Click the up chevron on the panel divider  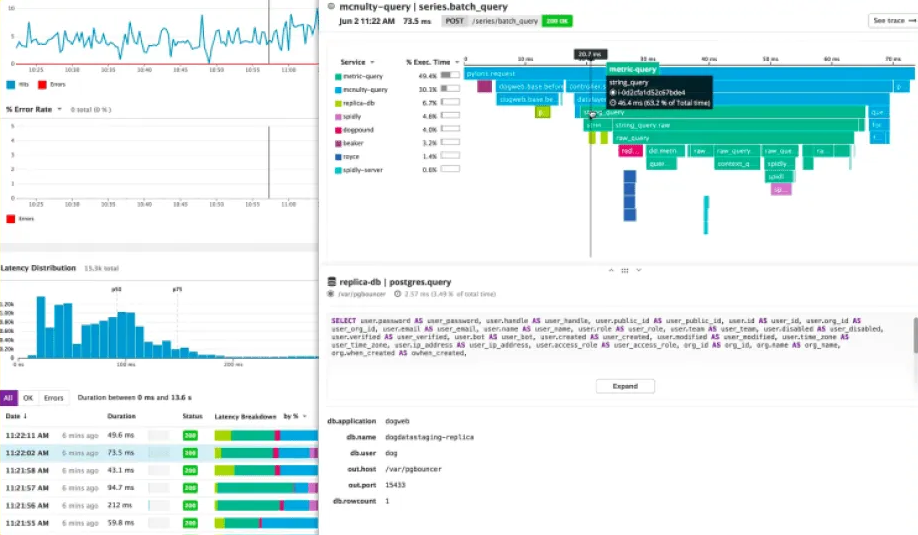click(x=611, y=270)
